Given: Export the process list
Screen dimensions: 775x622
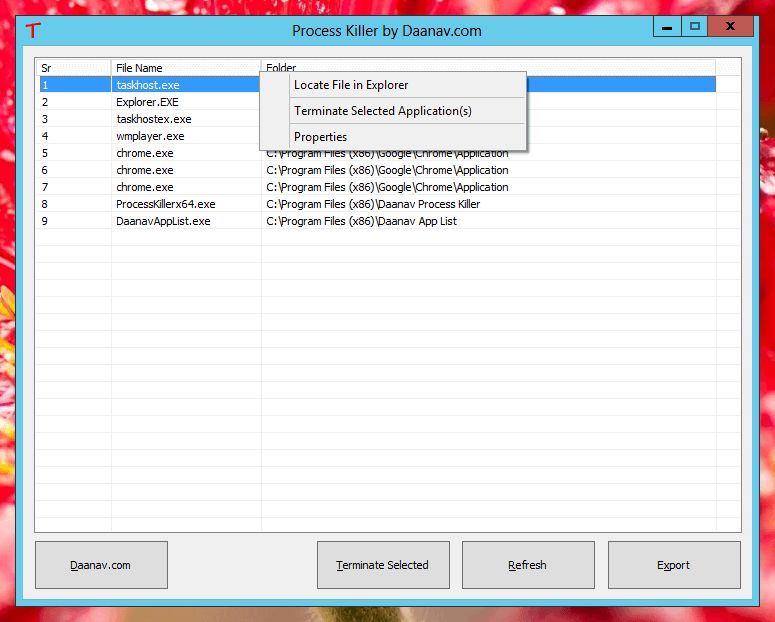Looking at the screenshot, I should (674, 565).
